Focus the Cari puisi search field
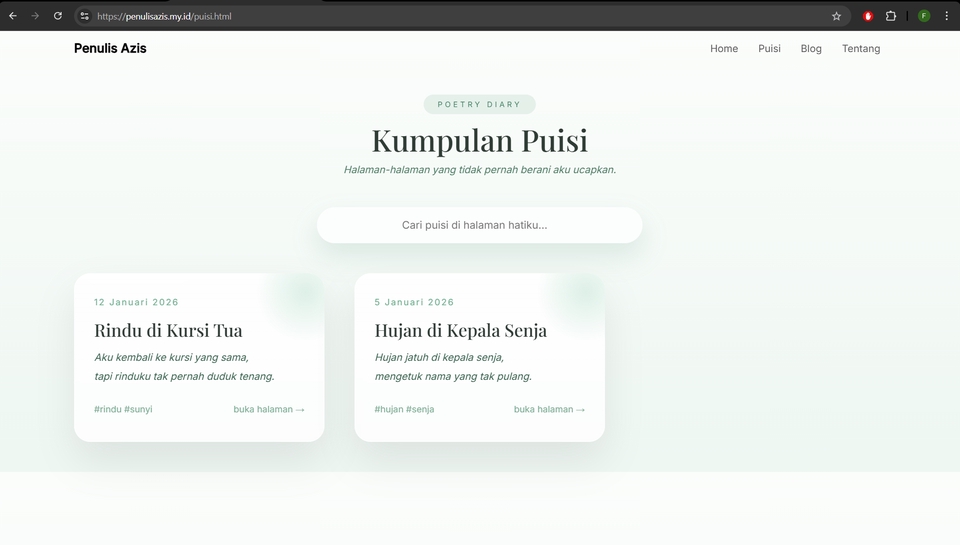Image resolution: width=960 pixels, height=545 pixels. pyautogui.click(x=479, y=225)
